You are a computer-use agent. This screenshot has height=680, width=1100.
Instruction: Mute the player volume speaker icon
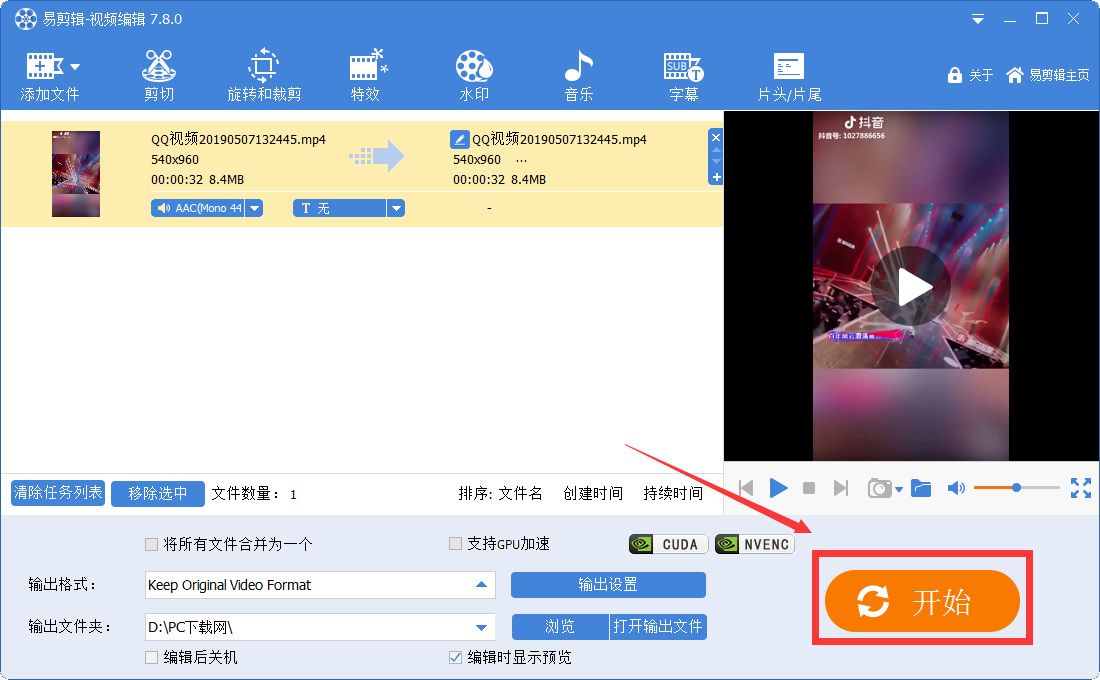coord(956,488)
